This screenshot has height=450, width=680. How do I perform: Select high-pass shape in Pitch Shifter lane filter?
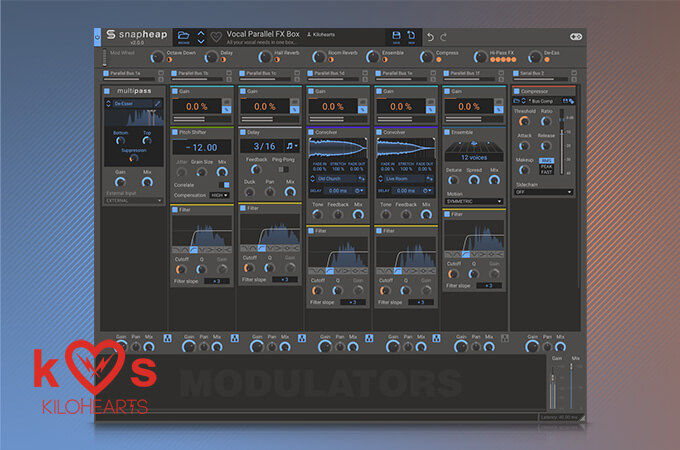click(x=193, y=250)
